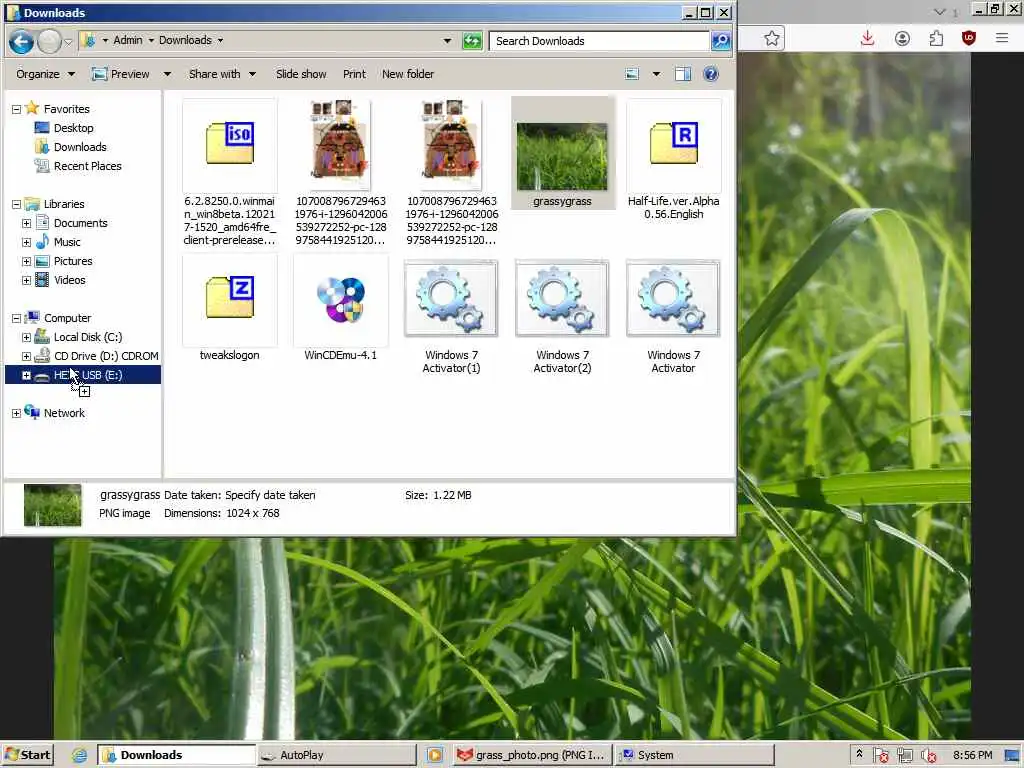
Task: Click the search magnifier icon
Action: [x=720, y=41]
